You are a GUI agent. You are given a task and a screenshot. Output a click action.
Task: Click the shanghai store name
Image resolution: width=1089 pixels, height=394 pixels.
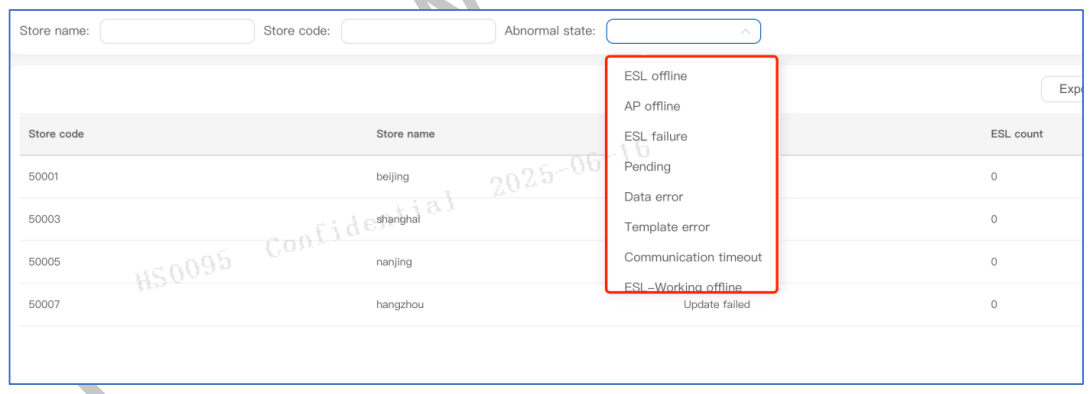pyautogui.click(x=398, y=220)
